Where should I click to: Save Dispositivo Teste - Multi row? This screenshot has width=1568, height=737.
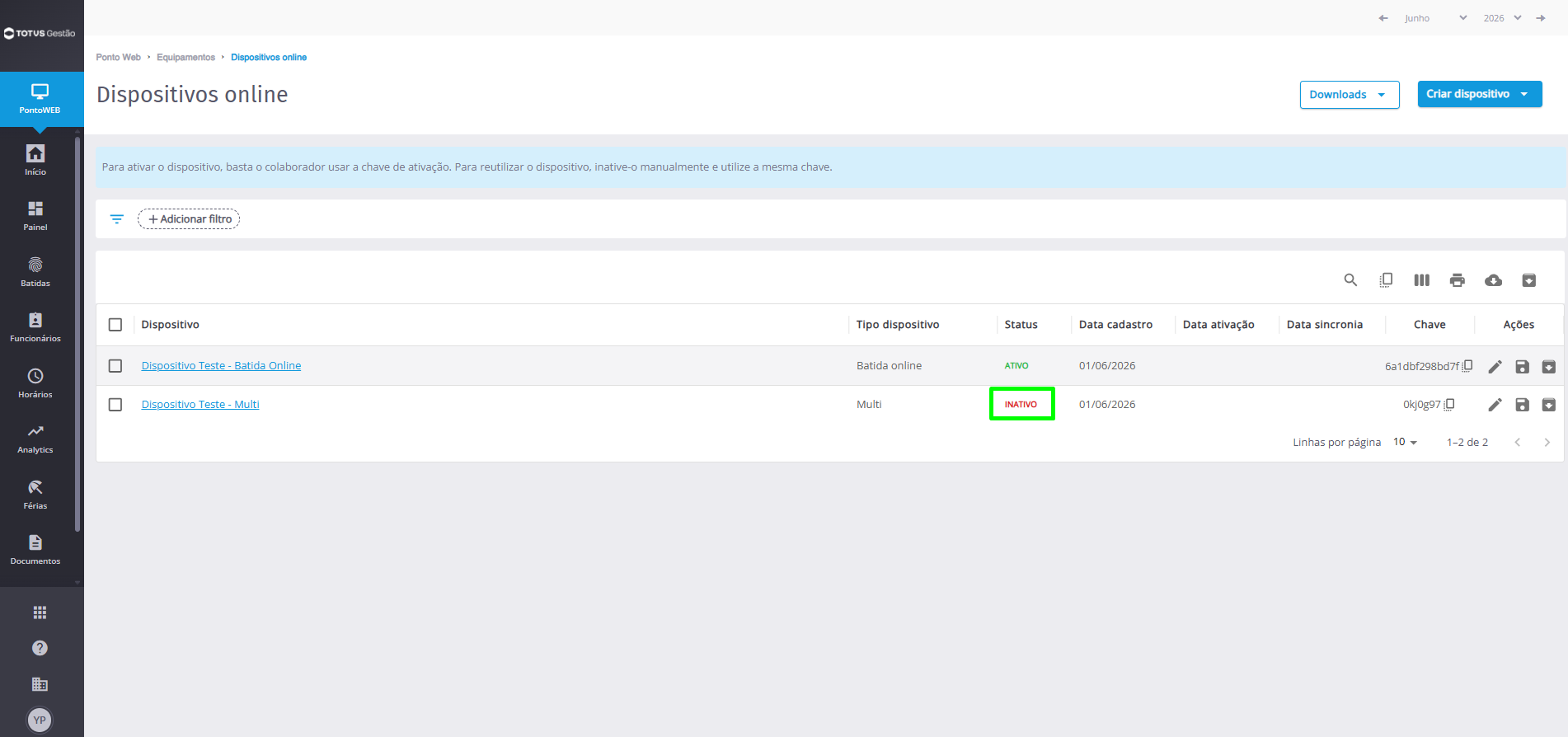1522,405
